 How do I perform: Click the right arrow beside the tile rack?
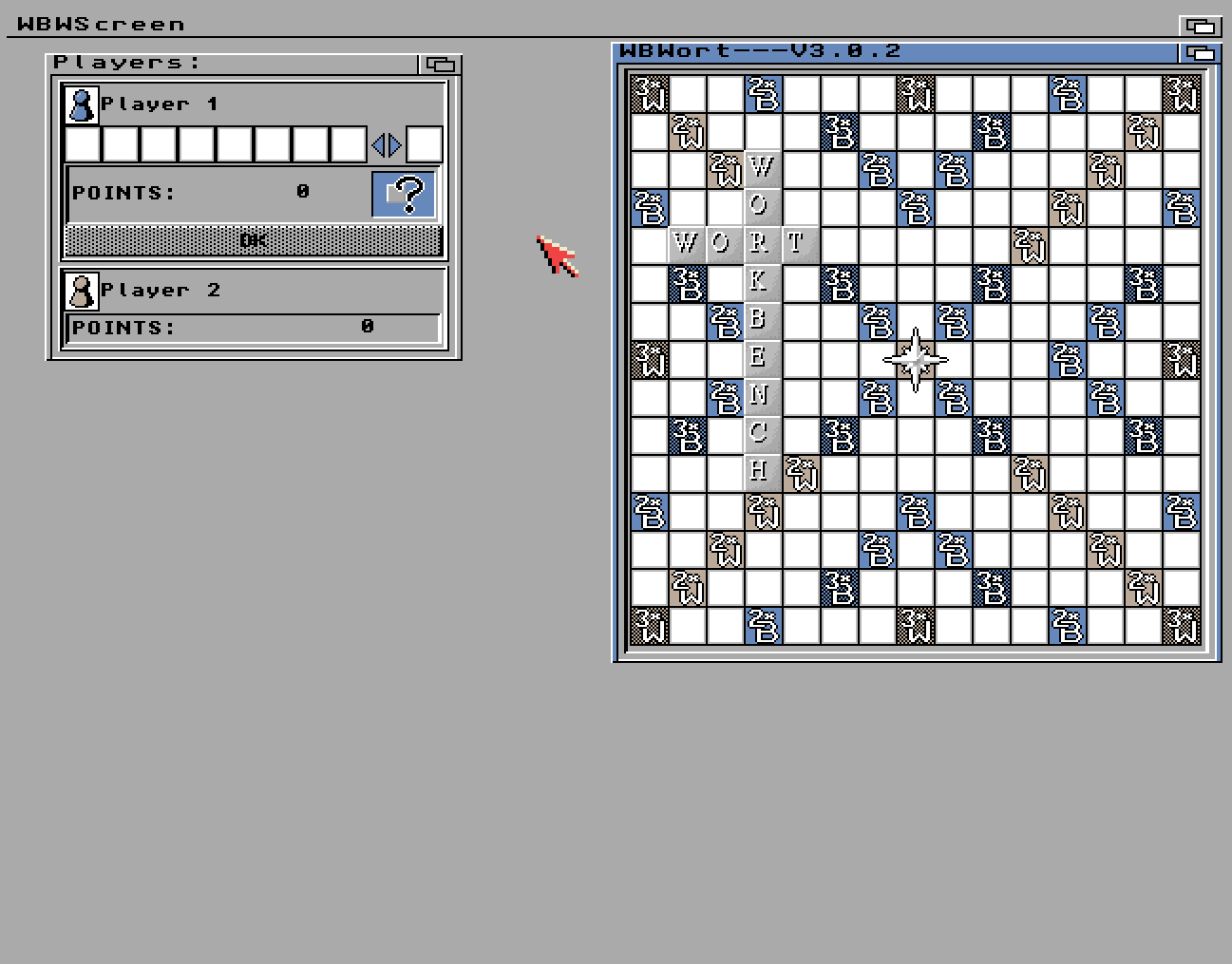click(x=395, y=145)
